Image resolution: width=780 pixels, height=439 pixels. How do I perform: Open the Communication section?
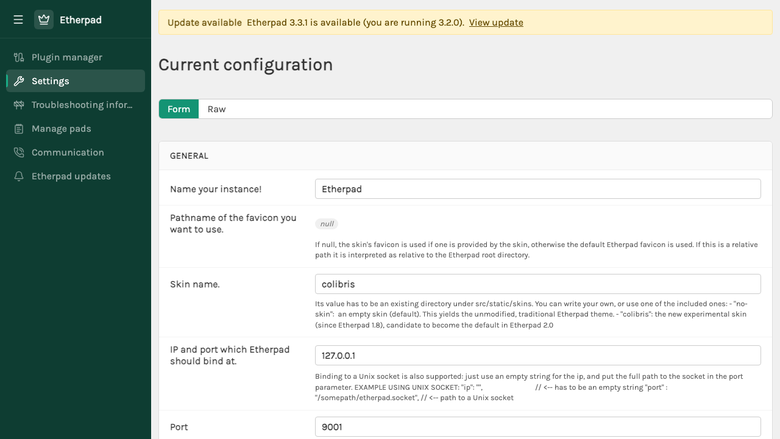(x=76, y=153)
